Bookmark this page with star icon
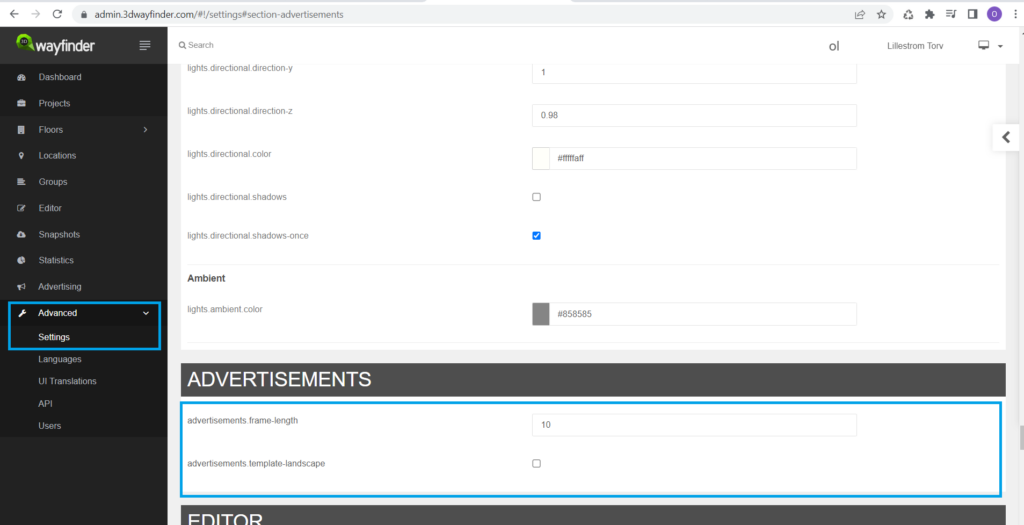The height and width of the screenshot is (525, 1024). tap(881, 14)
